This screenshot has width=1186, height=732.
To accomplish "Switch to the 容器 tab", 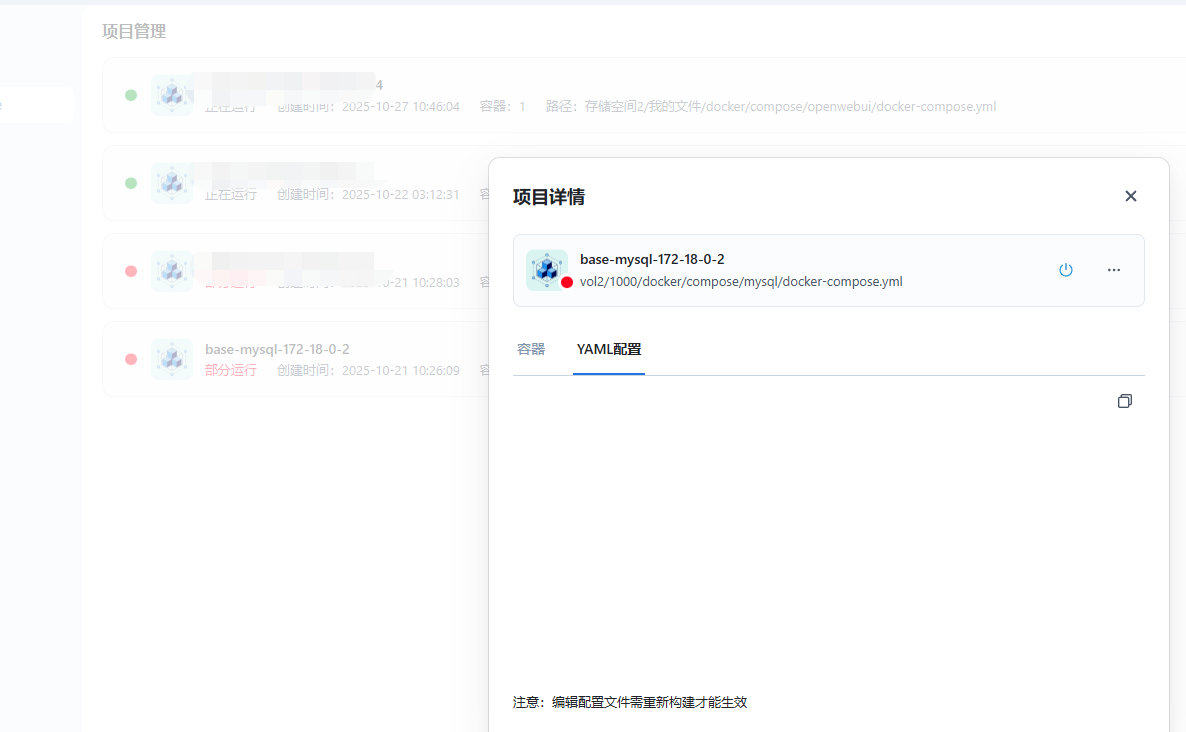I will pyautogui.click(x=531, y=349).
